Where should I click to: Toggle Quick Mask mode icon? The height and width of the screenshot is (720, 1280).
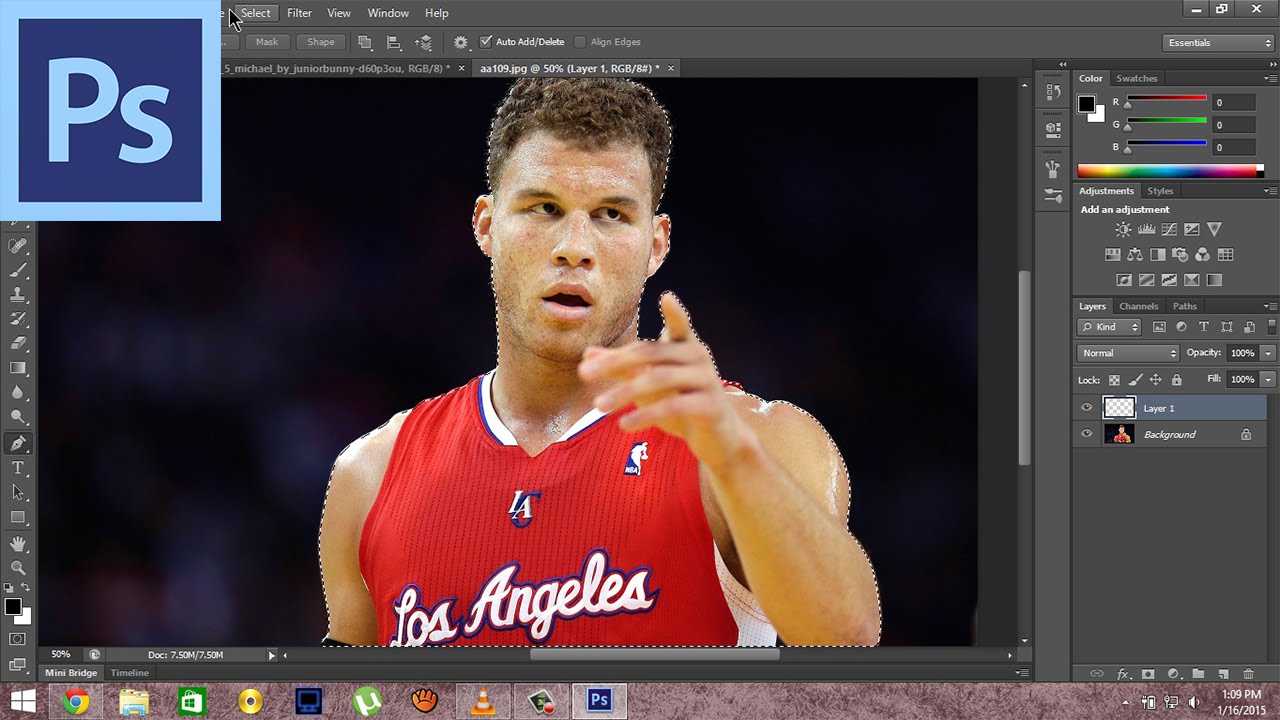click(x=18, y=638)
